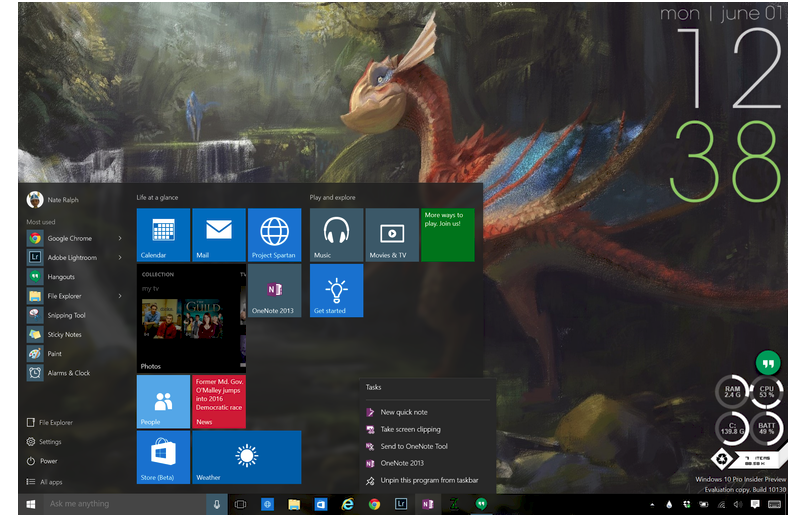Open the Movies & TV tile

tap(392, 235)
